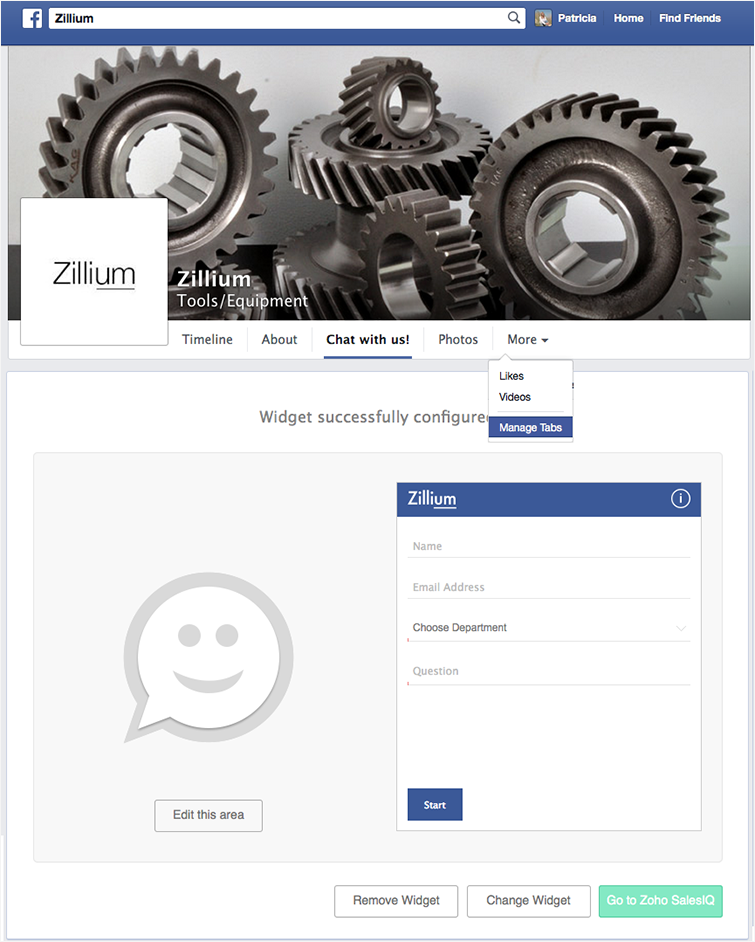Choose Videos in the More menu
The width and height of the screenshot is (755, 942).
pyautogui.click(x=515, y=397)
